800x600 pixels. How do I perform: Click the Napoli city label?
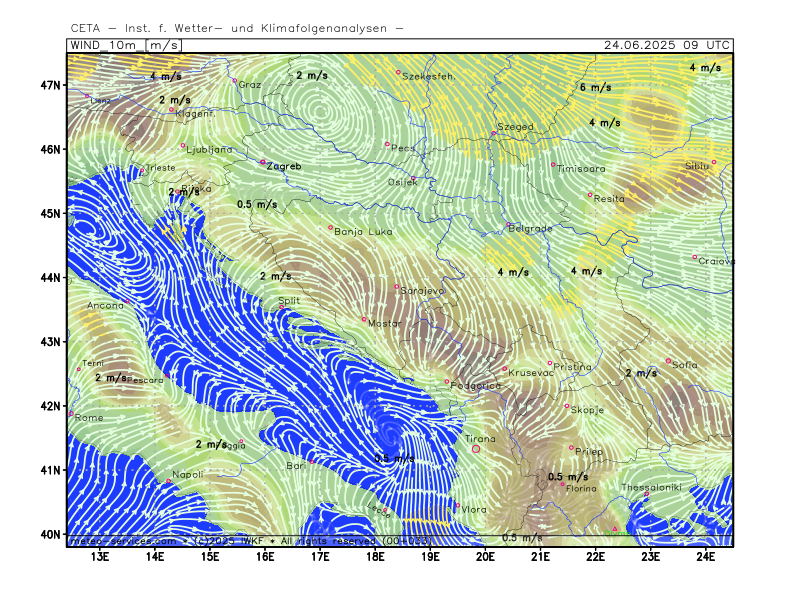click(x=188, y=474)
